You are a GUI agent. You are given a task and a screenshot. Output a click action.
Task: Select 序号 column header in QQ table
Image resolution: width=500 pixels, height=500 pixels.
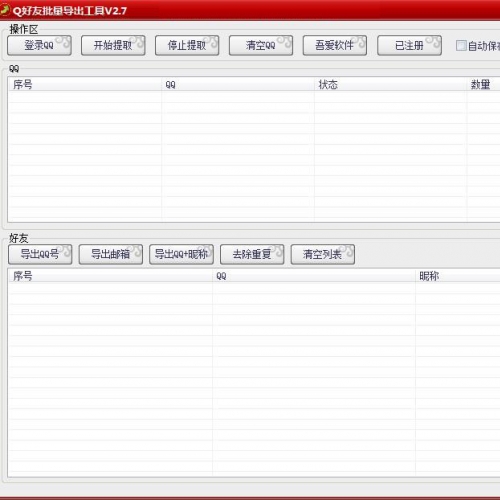tap(85, 84)
